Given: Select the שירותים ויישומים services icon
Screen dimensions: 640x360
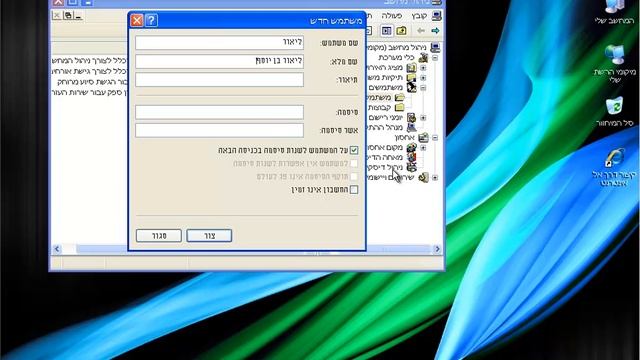Looking at the screenshot, I should click(x=423, y=177).
